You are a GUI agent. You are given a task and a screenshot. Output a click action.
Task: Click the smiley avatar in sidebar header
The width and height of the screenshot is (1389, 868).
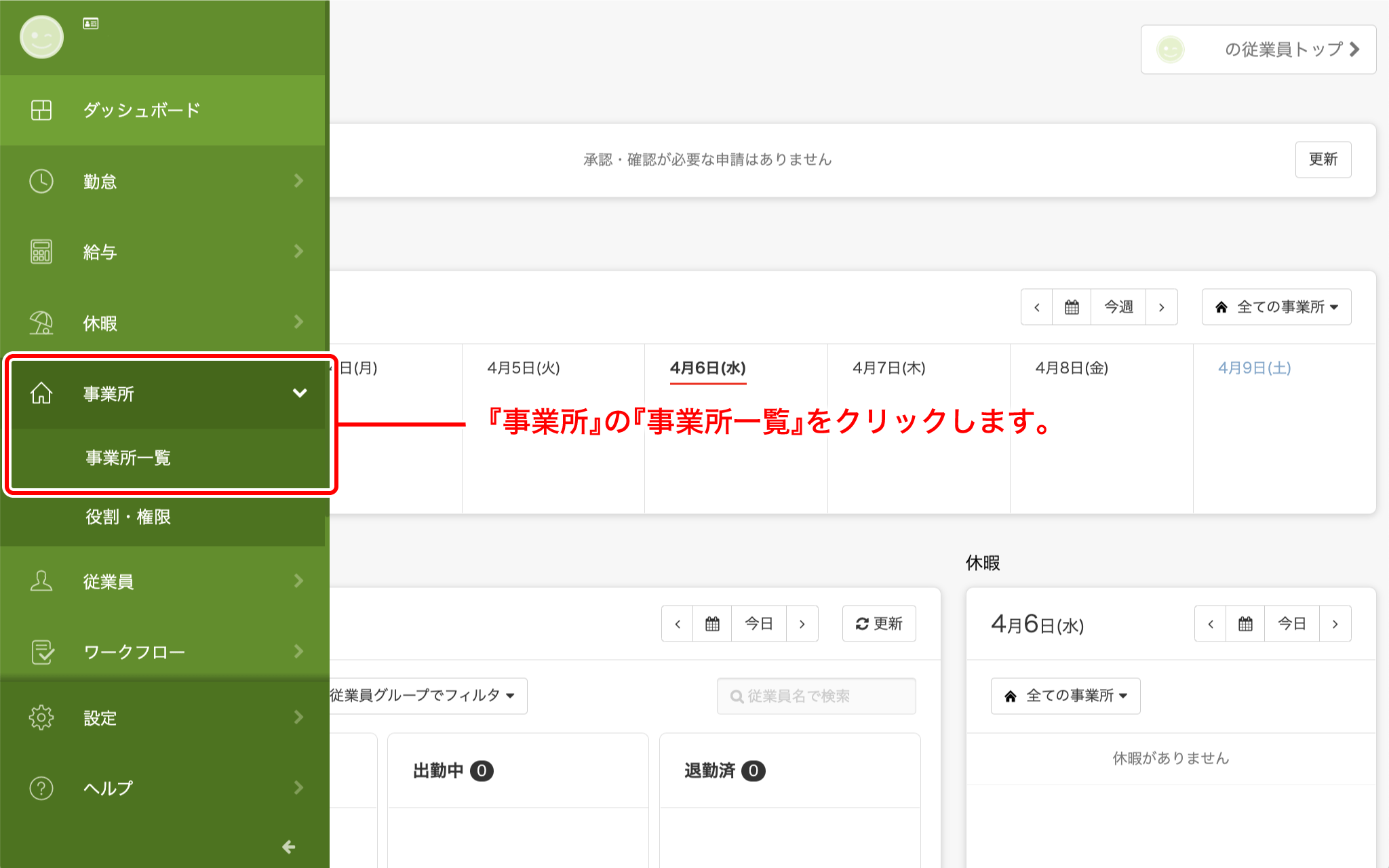[41, 37]
